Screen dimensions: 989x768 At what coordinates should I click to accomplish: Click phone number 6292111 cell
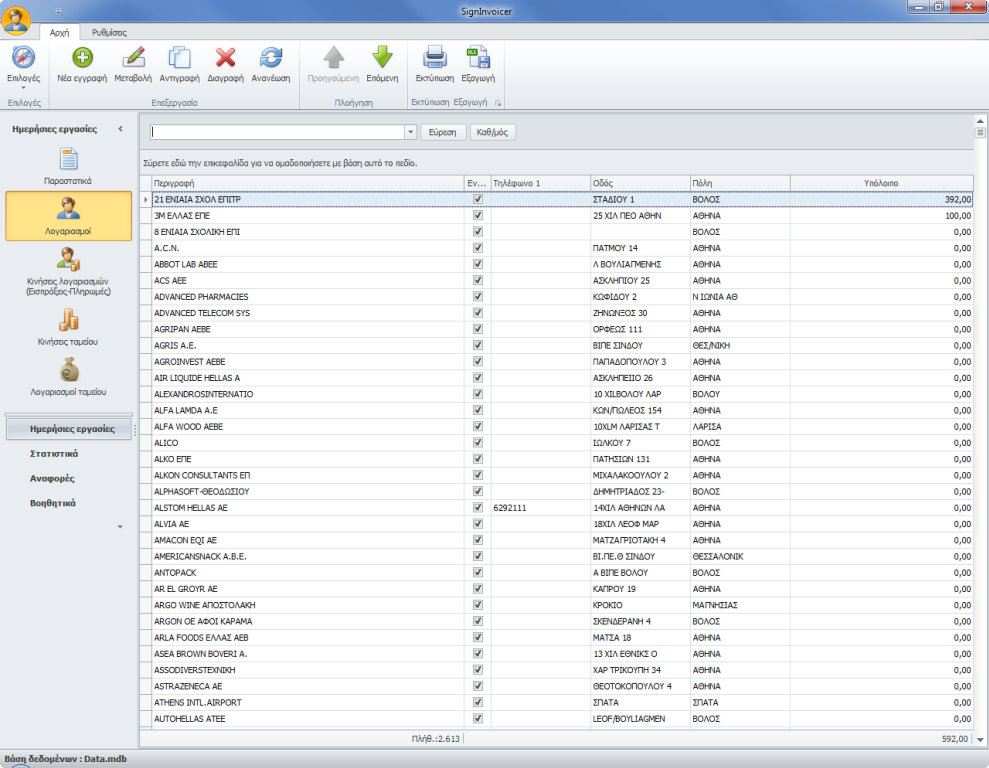tap(541, 508)
